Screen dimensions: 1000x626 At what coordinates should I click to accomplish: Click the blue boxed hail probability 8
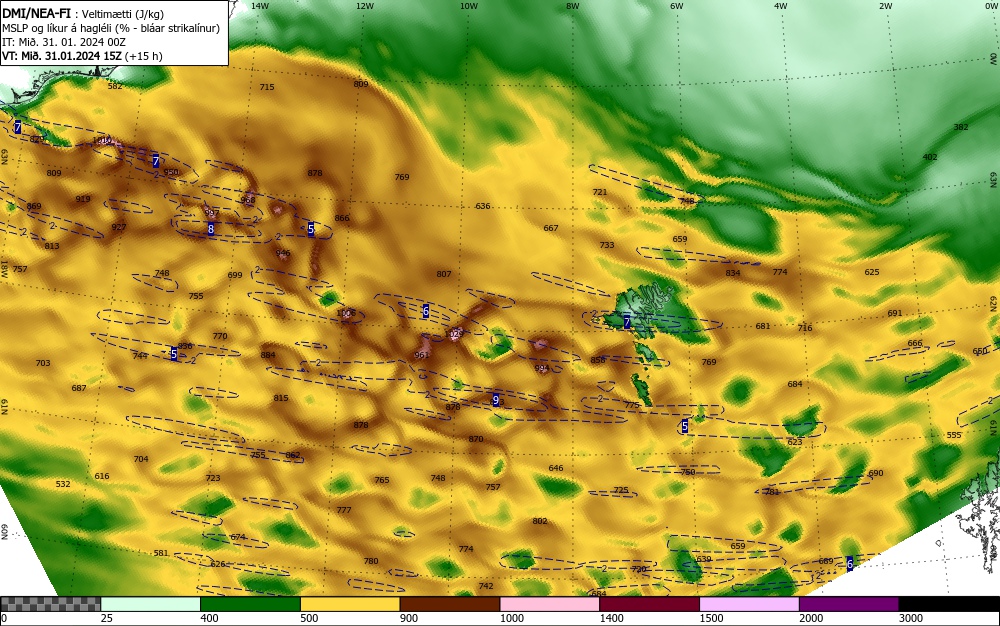210,229
